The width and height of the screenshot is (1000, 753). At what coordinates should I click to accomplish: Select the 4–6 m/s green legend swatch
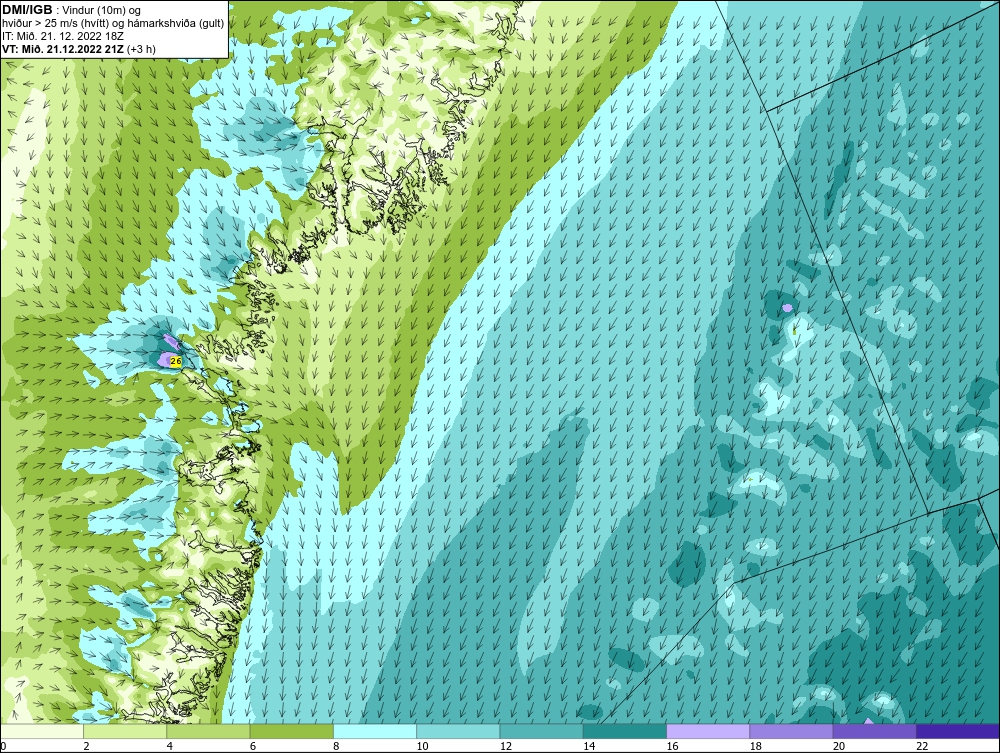tap(209, 731)
